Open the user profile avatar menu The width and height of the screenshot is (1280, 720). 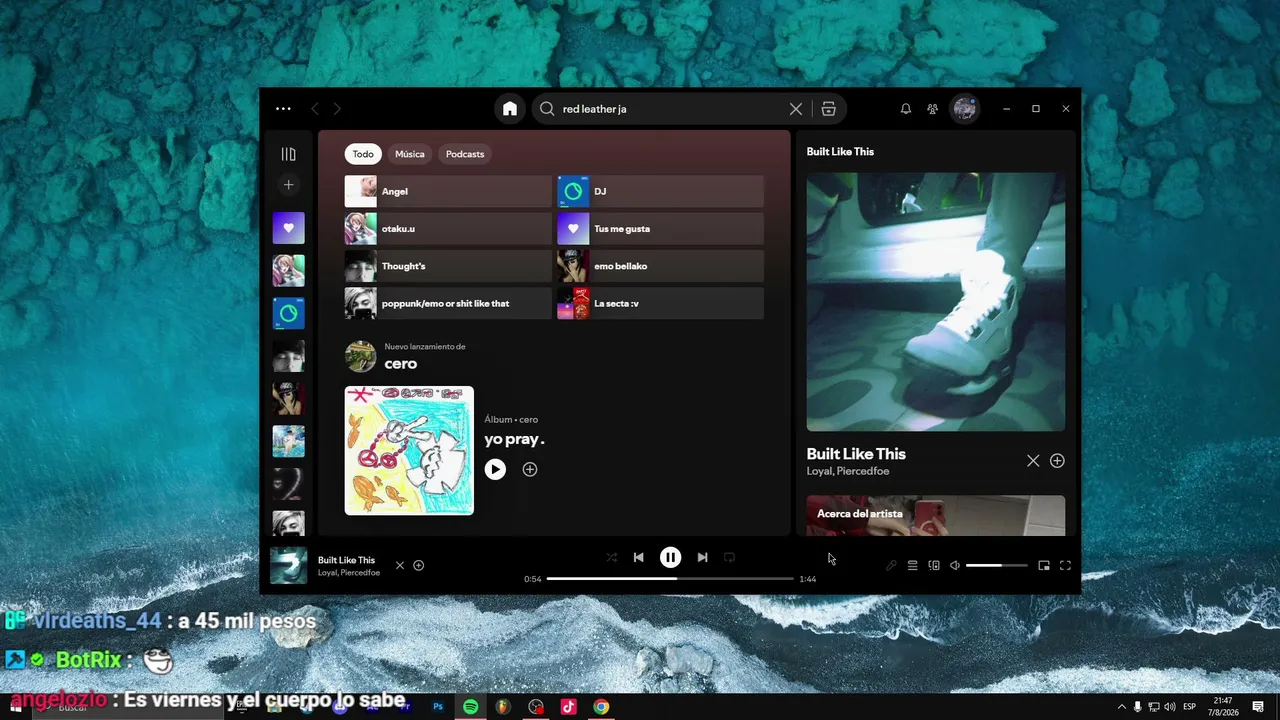[x=964, y=109]
